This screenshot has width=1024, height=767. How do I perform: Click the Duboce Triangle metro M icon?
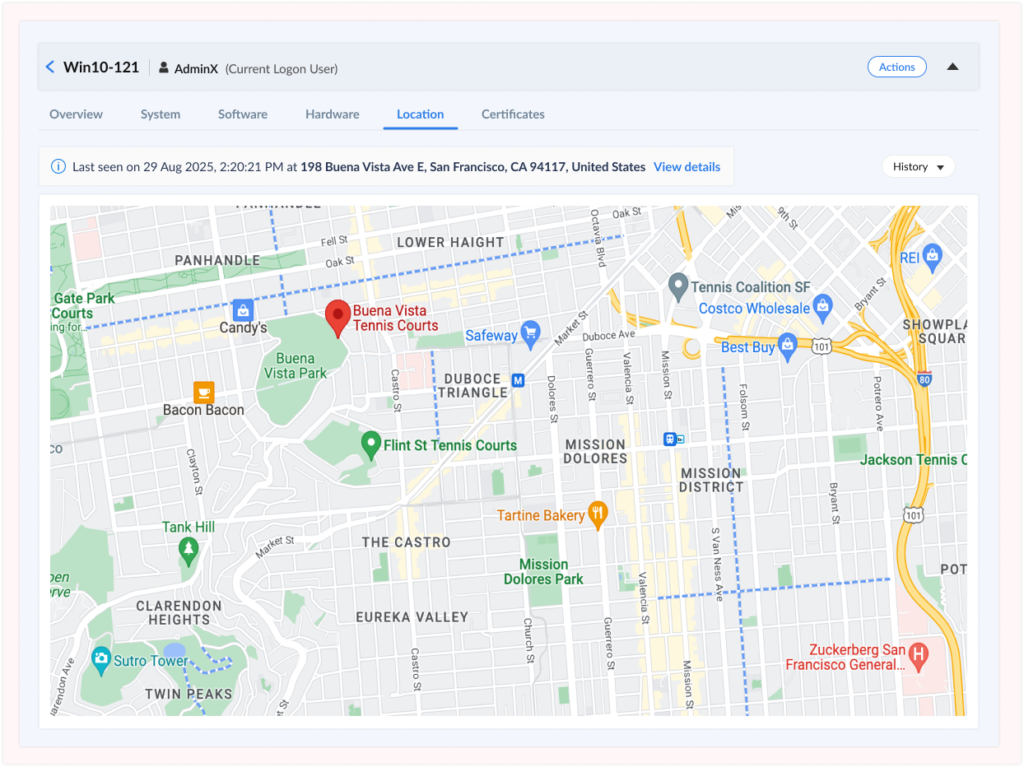518,380
